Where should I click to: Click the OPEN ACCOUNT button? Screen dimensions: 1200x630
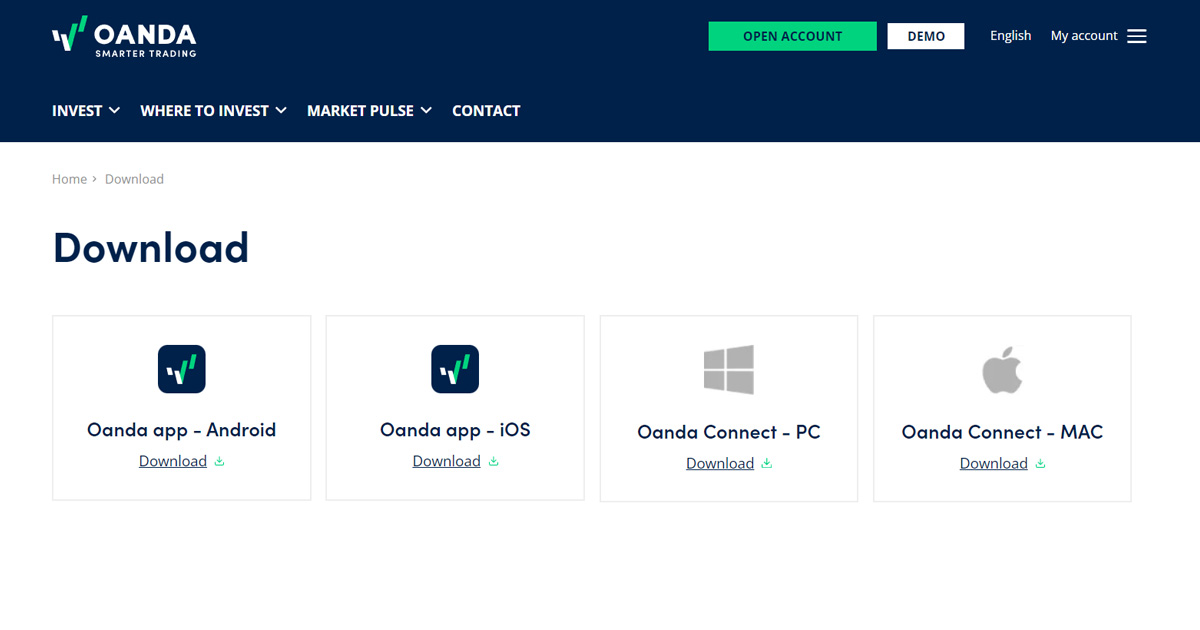[792, 35]
